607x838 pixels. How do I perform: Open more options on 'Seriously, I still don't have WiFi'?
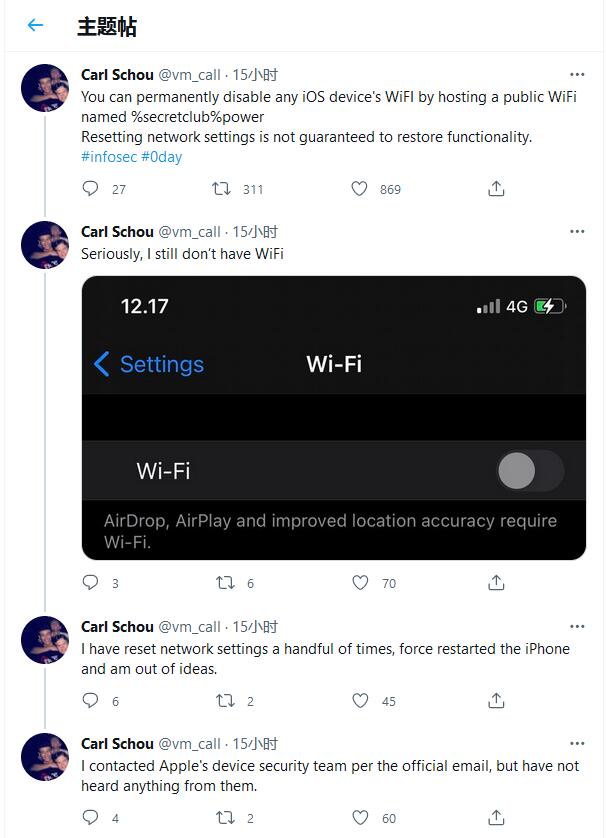click(577, 231)
